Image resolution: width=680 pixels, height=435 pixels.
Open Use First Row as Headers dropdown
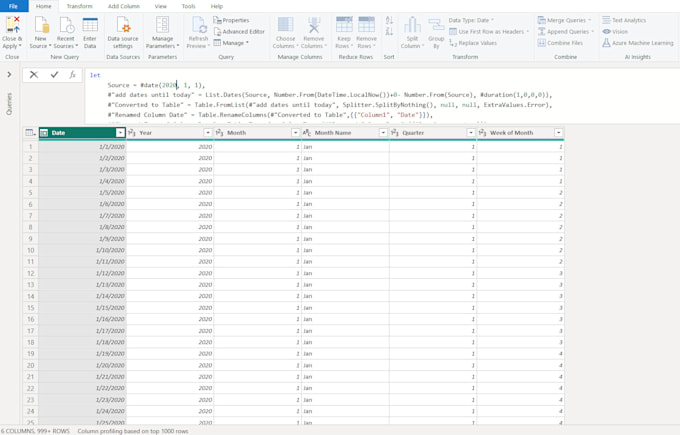tap(489, 32)
